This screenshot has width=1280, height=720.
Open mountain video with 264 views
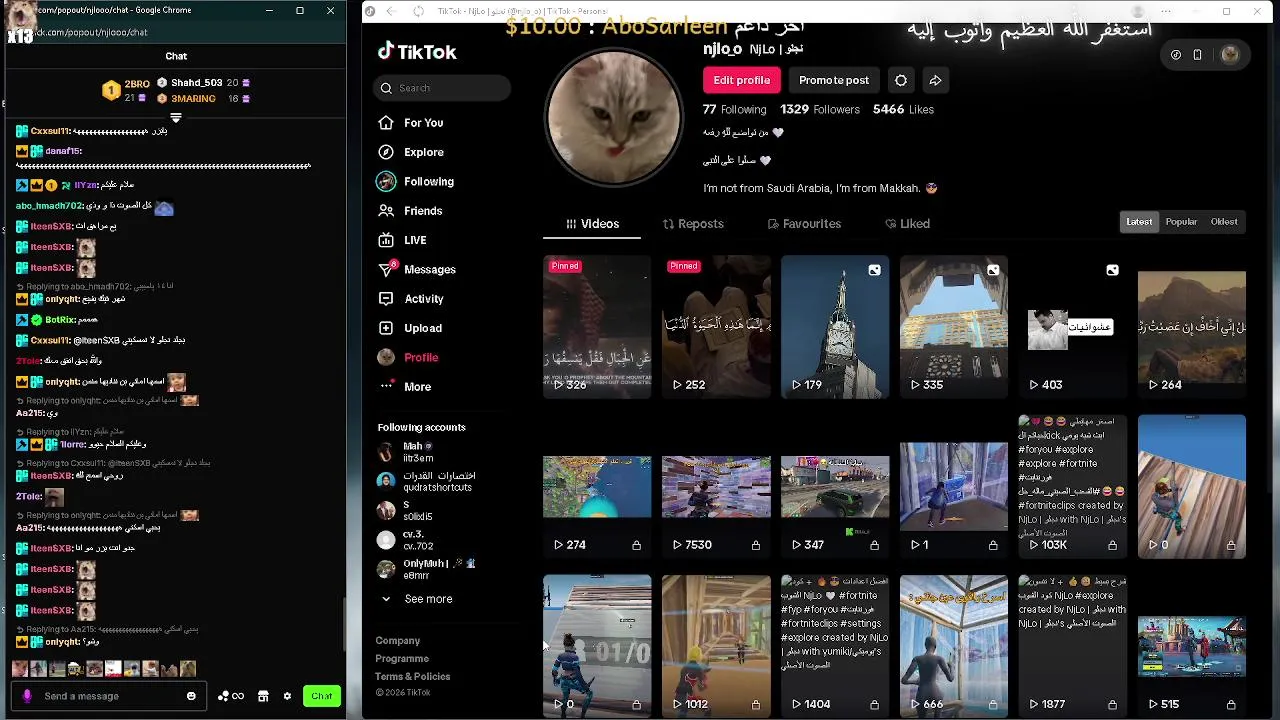[x=1192, y=327]
